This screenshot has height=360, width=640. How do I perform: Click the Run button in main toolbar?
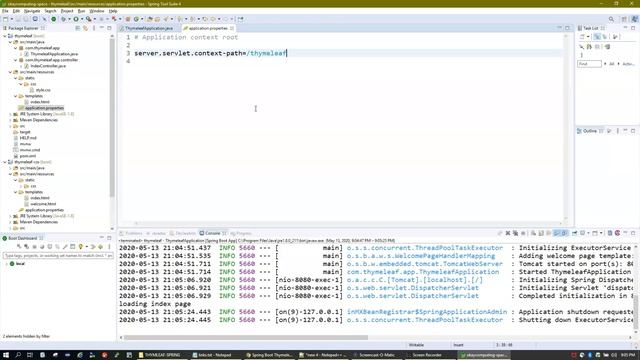(76, 19)
